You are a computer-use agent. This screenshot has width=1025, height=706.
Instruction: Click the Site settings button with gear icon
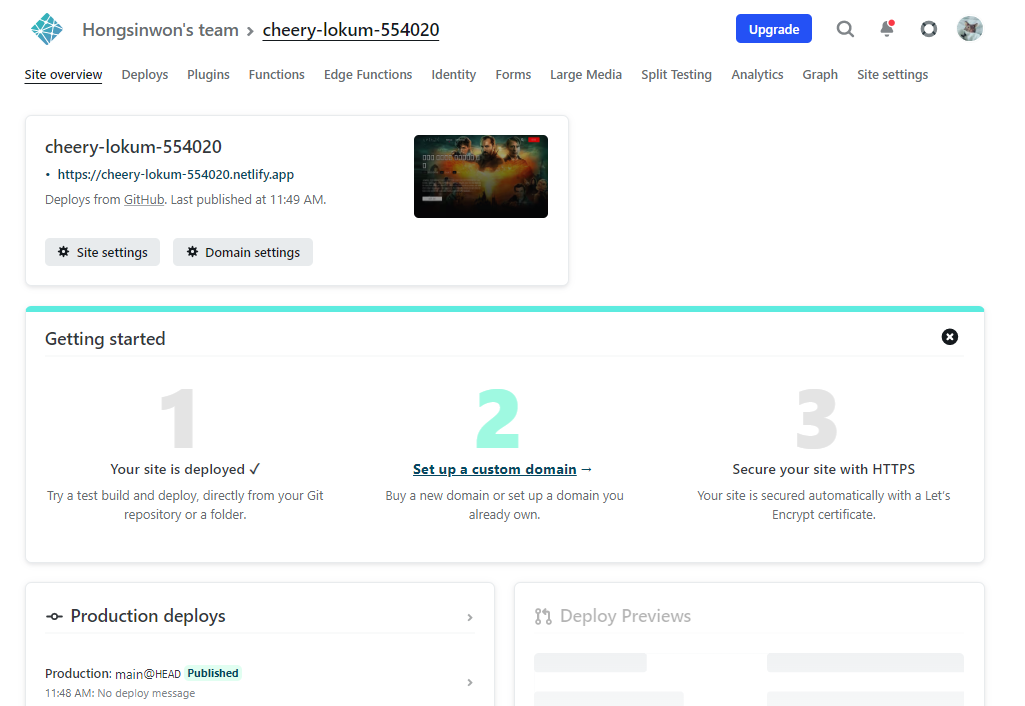click(x=103, y=252)
